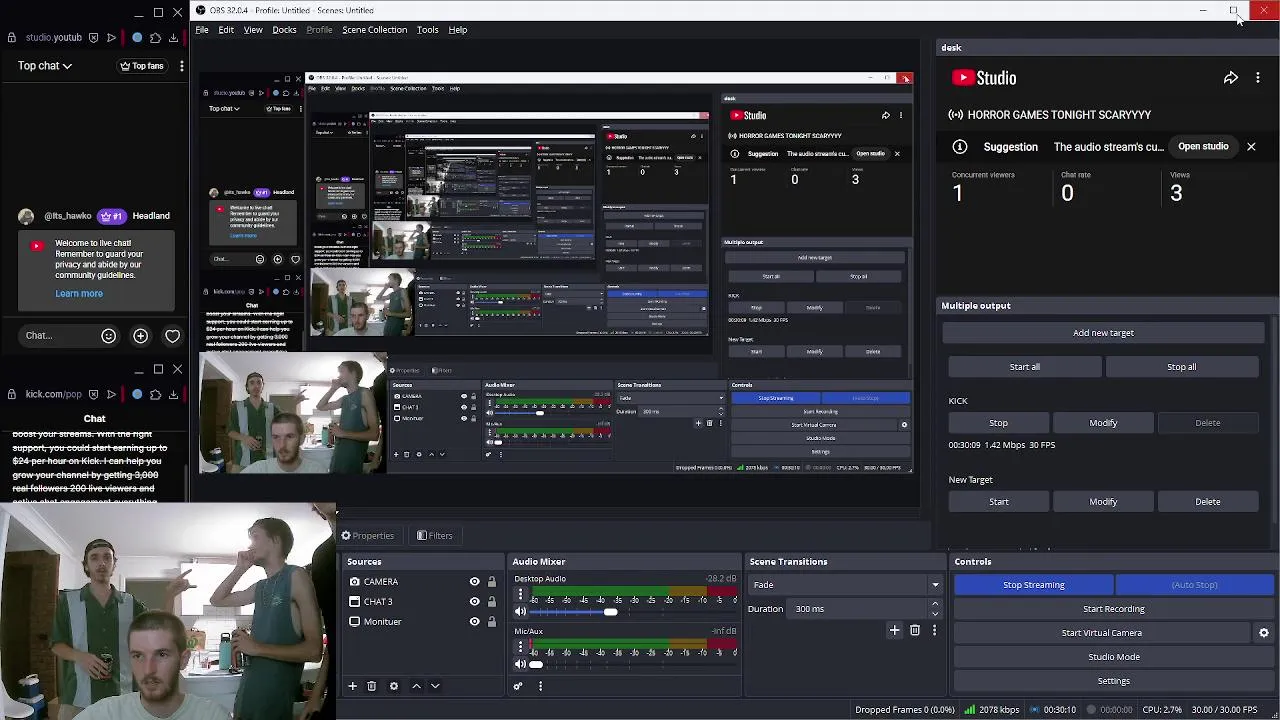Click Stop Streaming button
Image resolution: width=1280 pixels, height=720 pixels.
pyautogui.click(x=1034, y=585)
